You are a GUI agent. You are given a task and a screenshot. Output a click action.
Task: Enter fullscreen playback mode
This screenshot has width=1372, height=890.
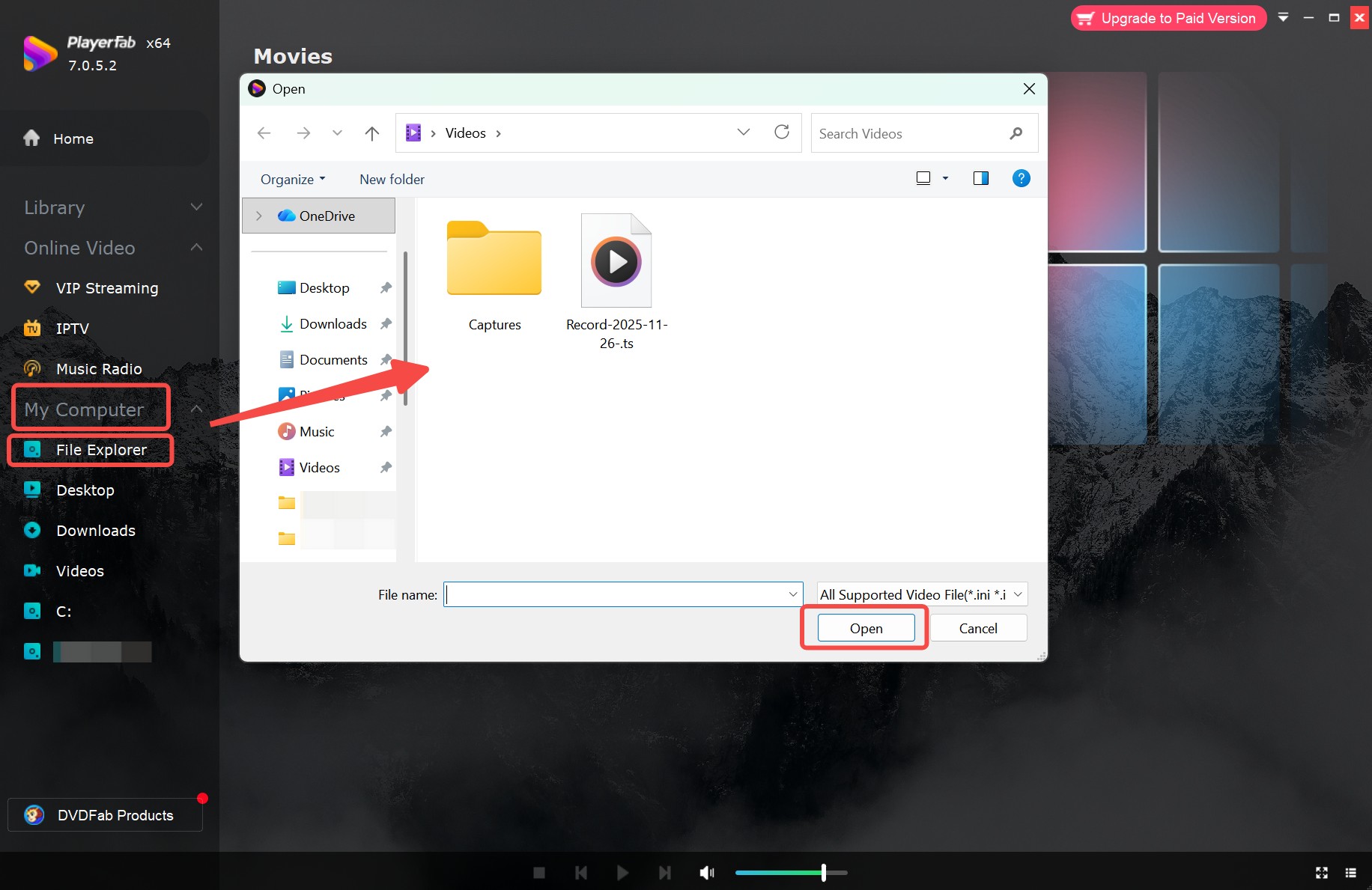(1320, 872)
